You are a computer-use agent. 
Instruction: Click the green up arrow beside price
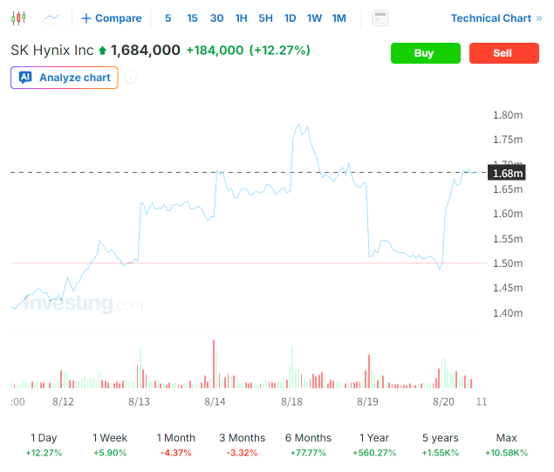[x=102, y=51]
